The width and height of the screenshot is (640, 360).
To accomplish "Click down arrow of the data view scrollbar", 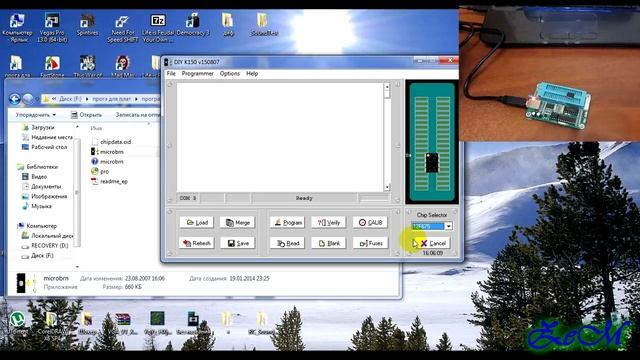I will (387, 187).
